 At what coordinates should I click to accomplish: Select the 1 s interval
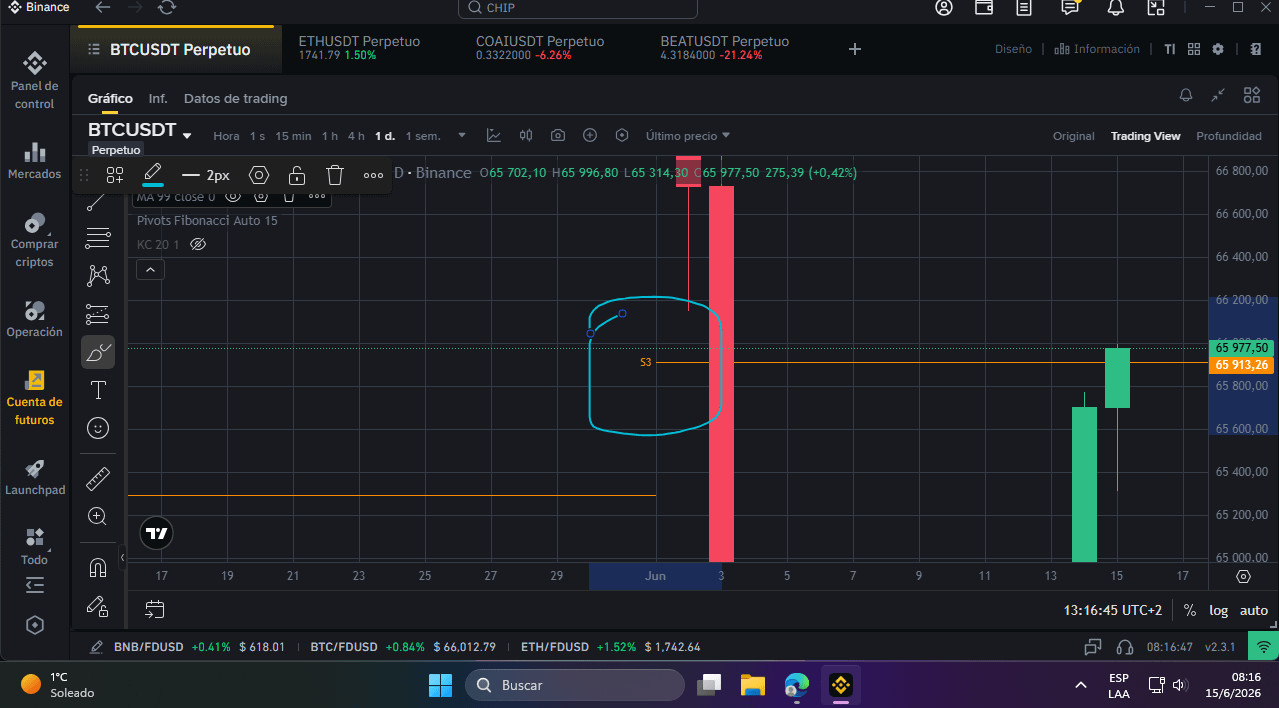257,136
